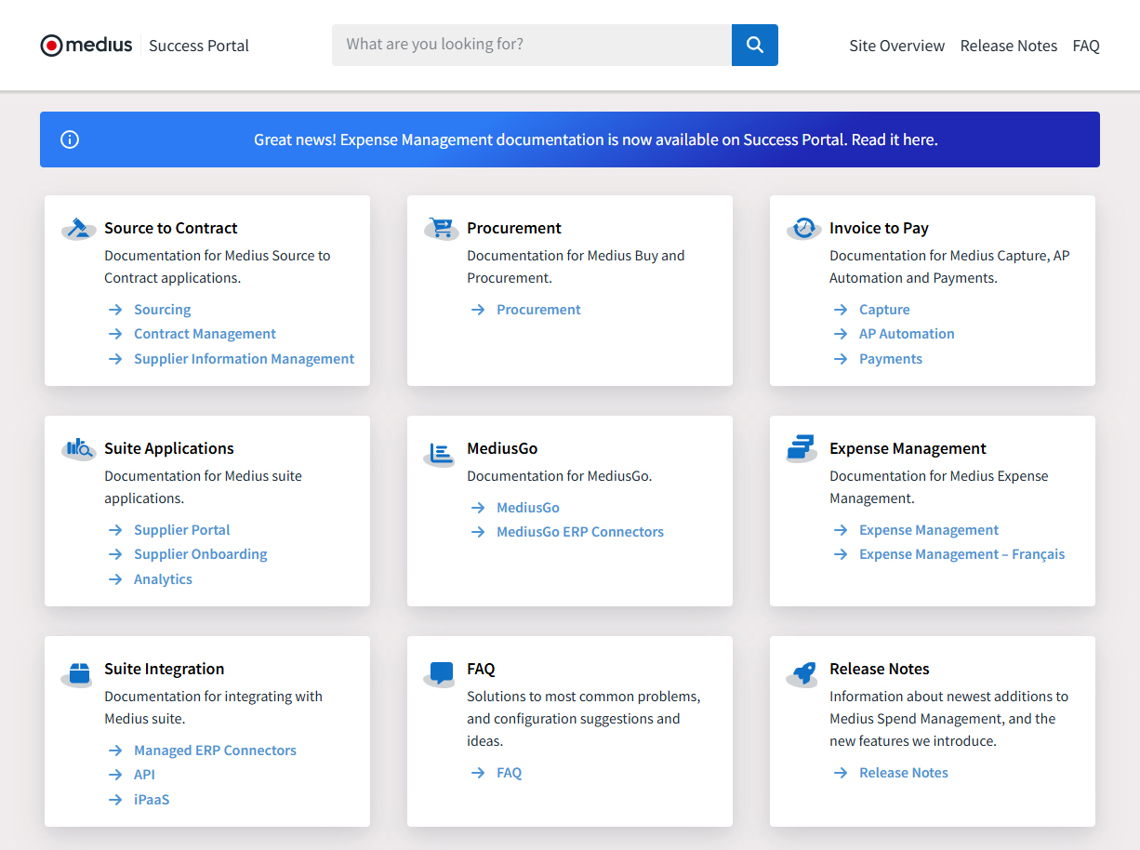Open Expense Management – Français documentation
The width and height of the screenshot is (1140, 850).
coord(961,554)
